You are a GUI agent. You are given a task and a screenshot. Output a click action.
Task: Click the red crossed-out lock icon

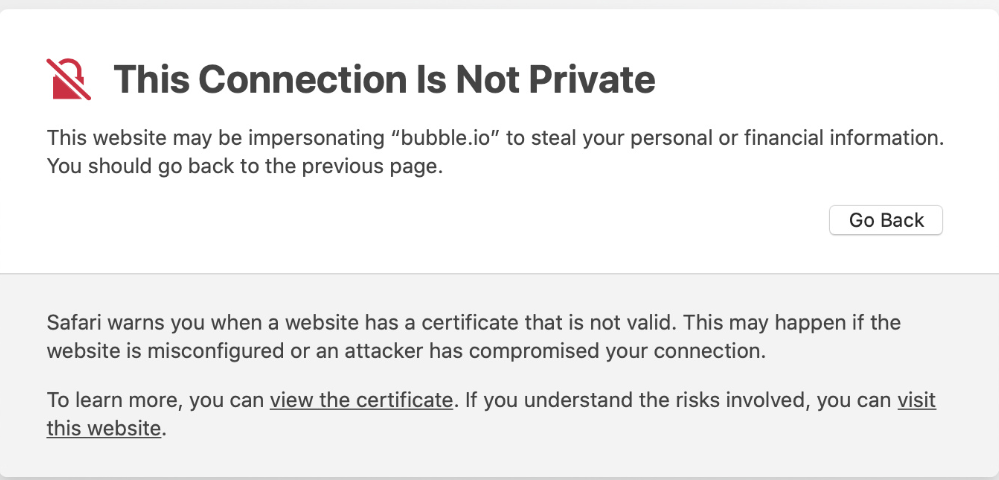point(69,79)
